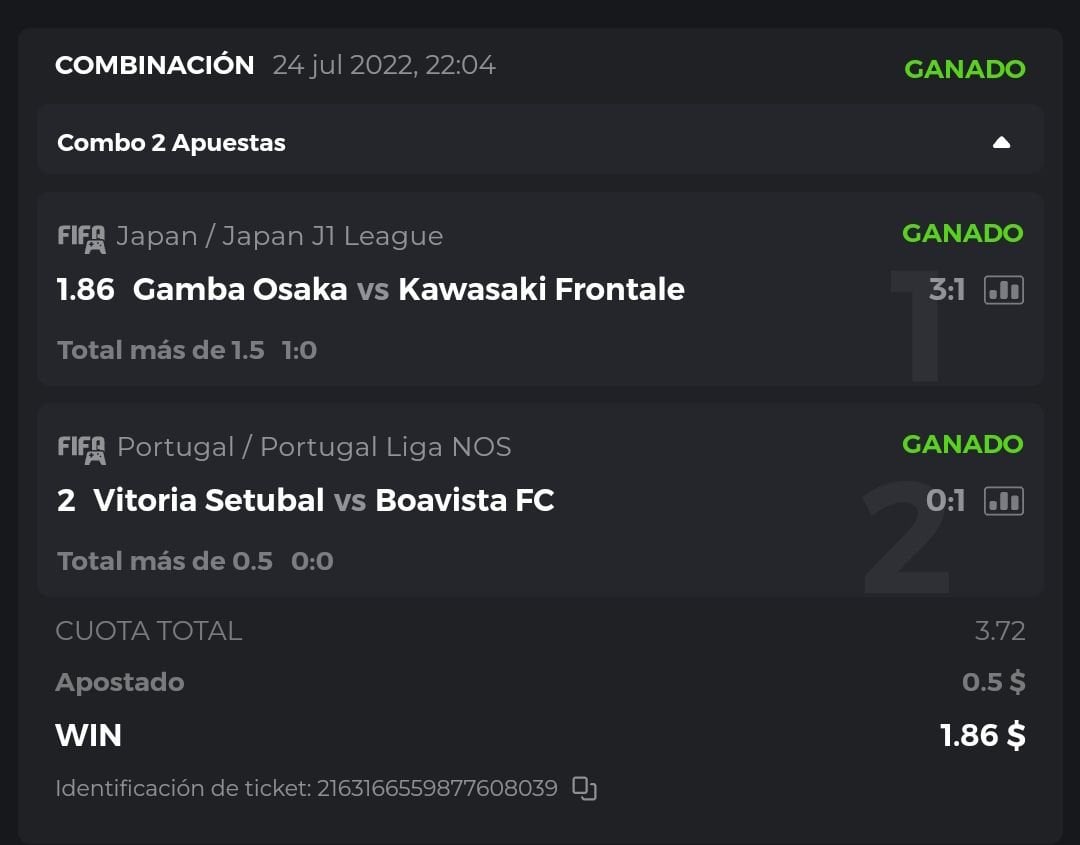This screenshot has height=845, width=1080.
Task: Copy the ticket identification number icon
Action: [584, 788]
